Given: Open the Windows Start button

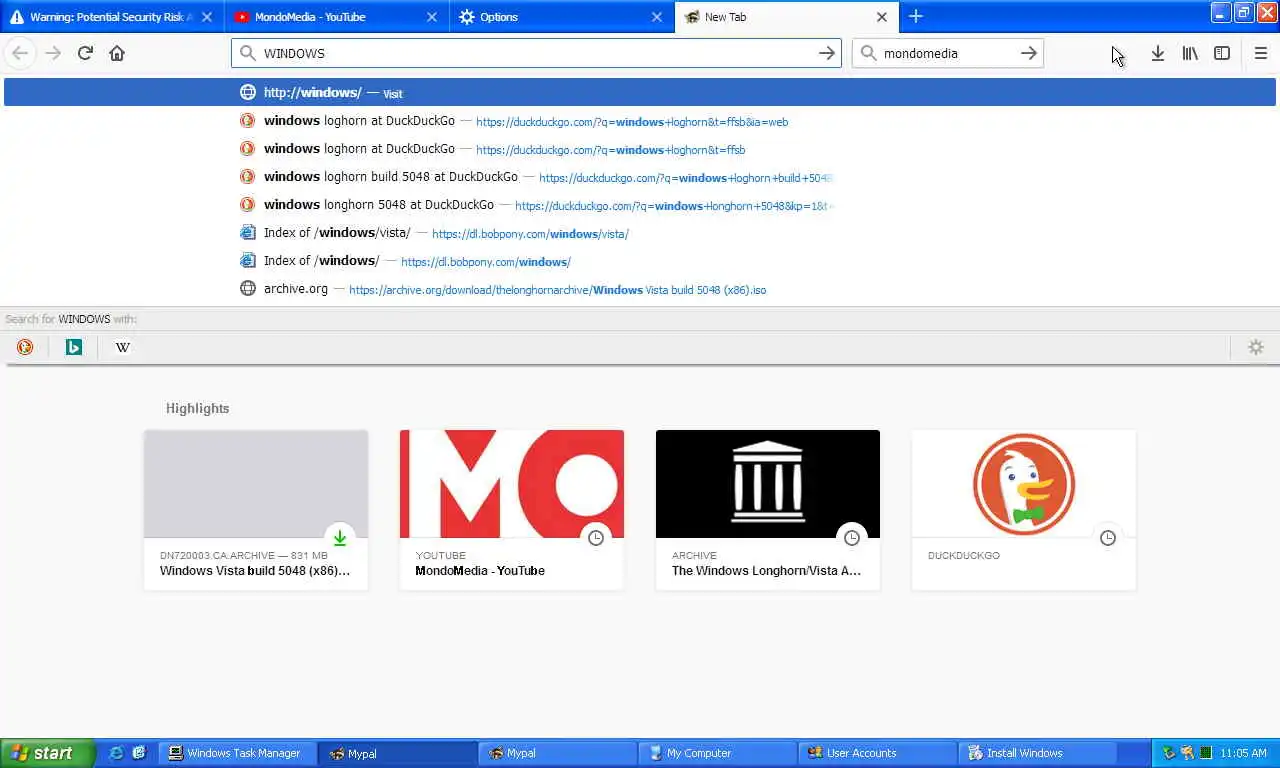Looking at the screenshot, I should click(48, 753).
